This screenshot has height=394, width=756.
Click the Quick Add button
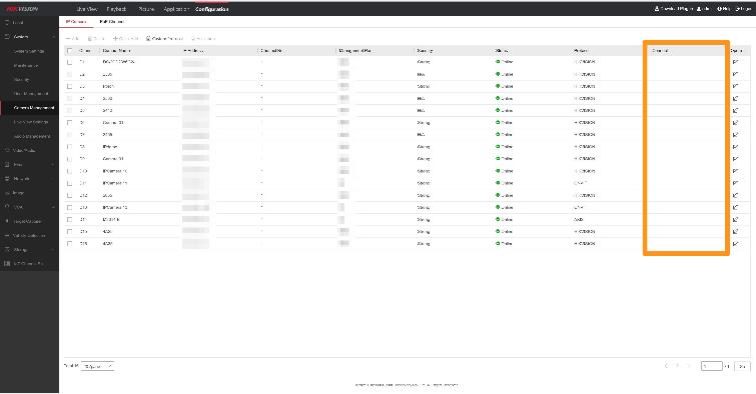coord(126,38)
